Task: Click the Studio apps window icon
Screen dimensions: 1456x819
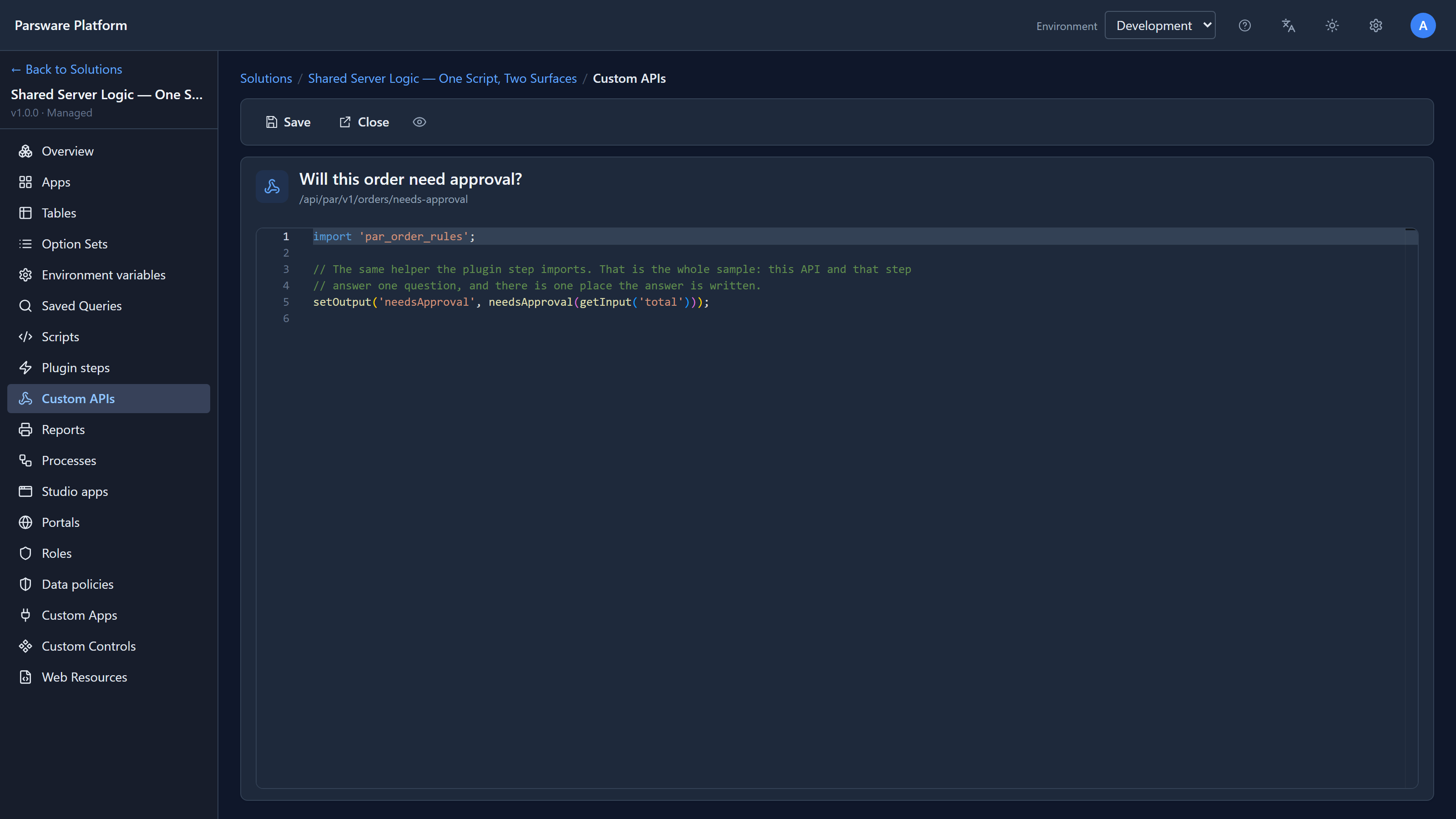Action: pyautogui.click(x=25, y=492)
